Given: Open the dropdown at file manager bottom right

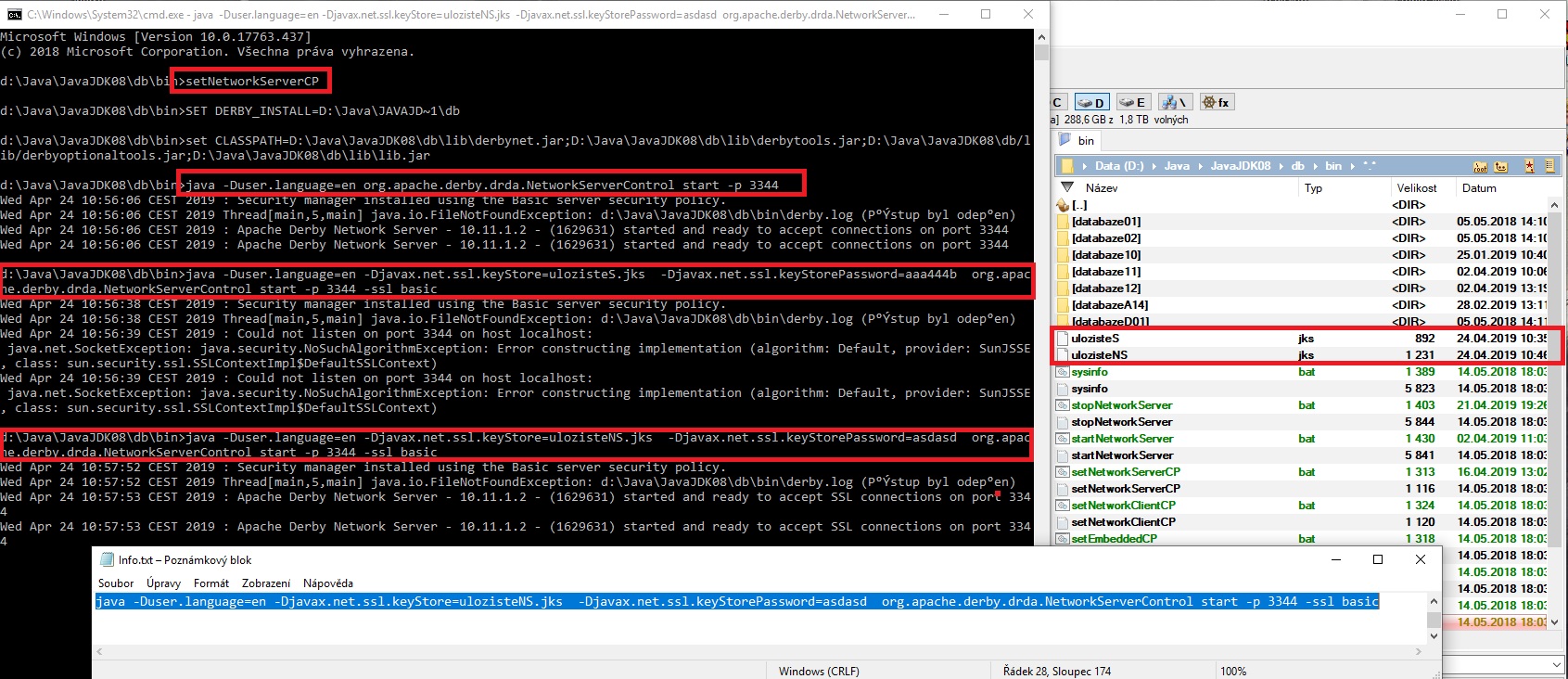Looking at the screenshot, I should tap(1555, 664).
